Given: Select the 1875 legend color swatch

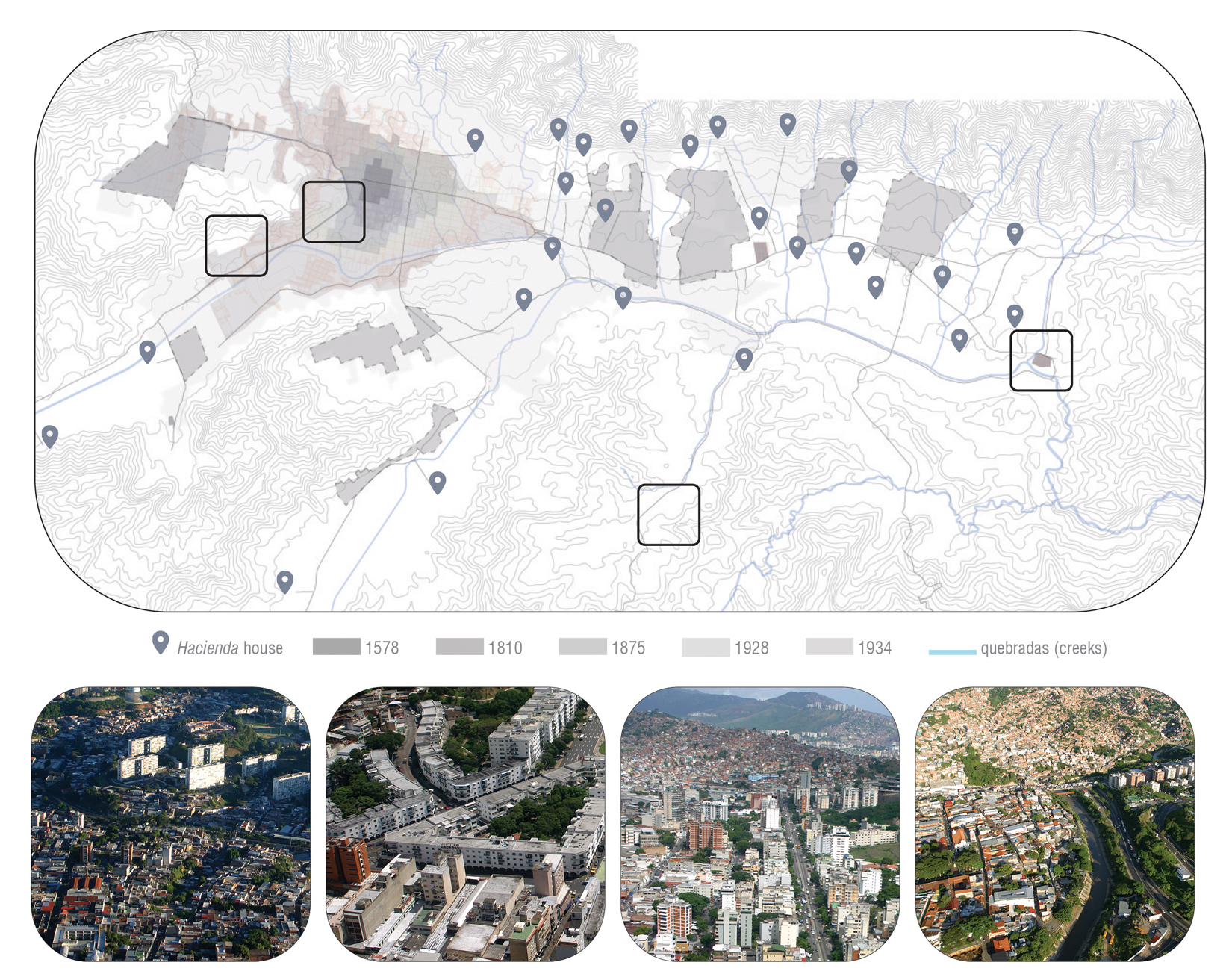Looking at the screenshot, I should tap(583, 647).
